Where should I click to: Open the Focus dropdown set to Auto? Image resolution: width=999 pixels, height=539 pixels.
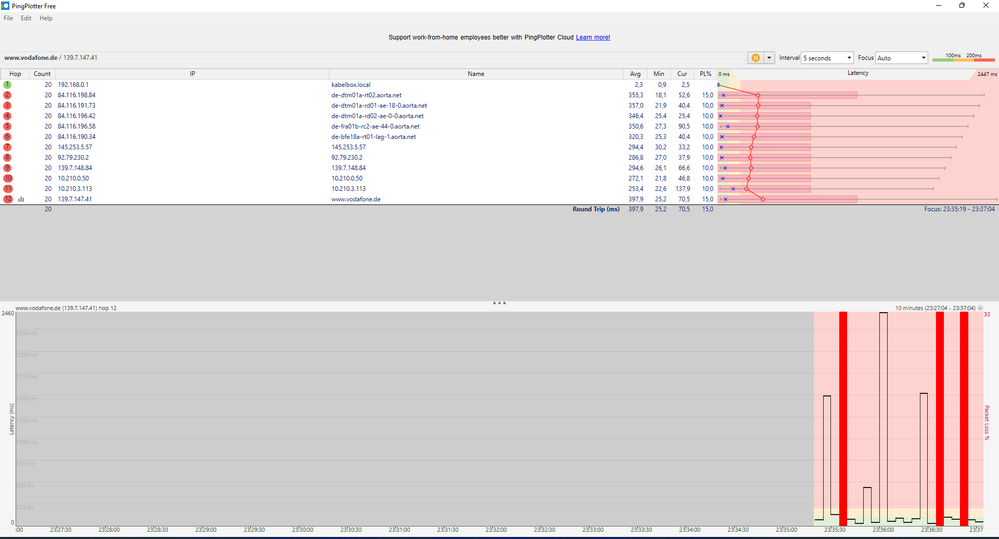pos(901,57)
